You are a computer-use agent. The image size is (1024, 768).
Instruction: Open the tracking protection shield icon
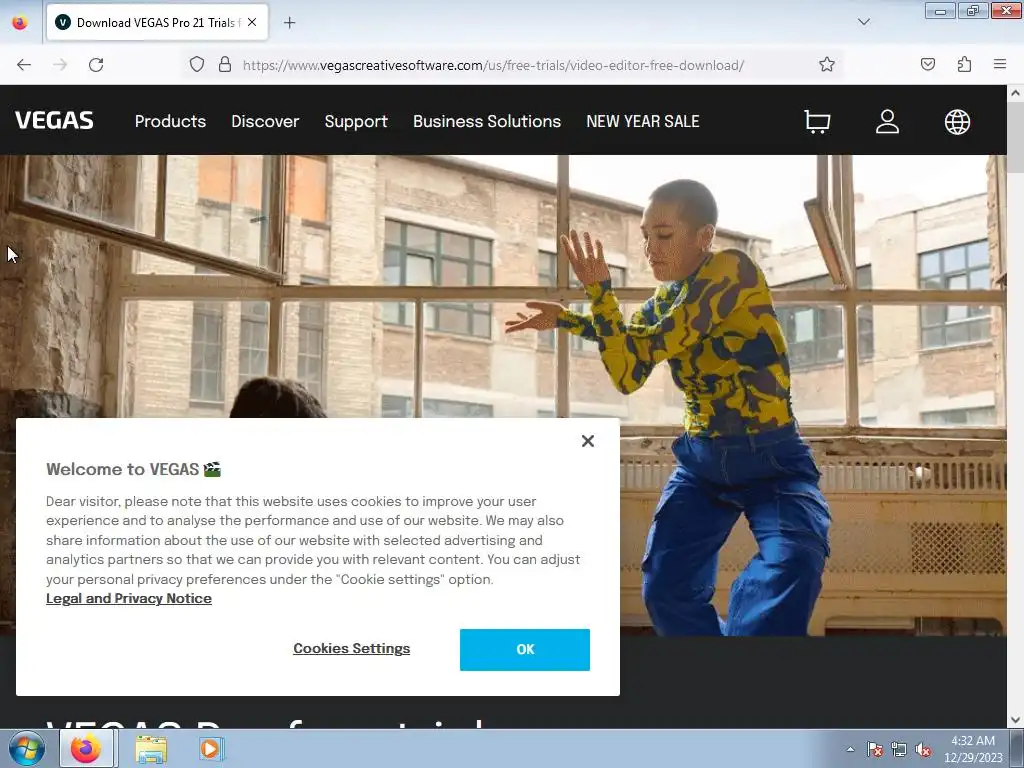click(x=197, y=65)
